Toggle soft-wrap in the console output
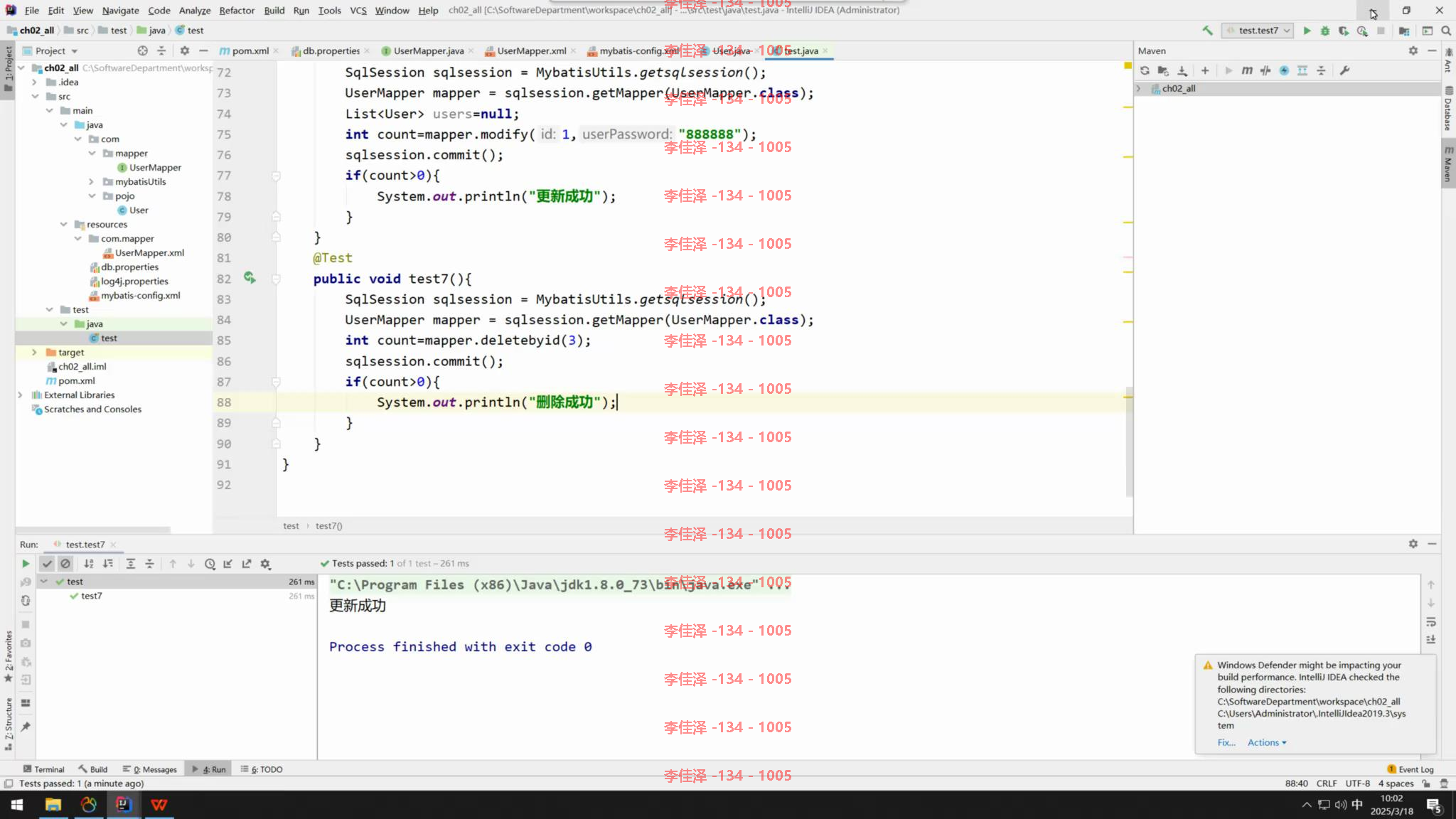Screen dimensions: 1456x819 1431,621
